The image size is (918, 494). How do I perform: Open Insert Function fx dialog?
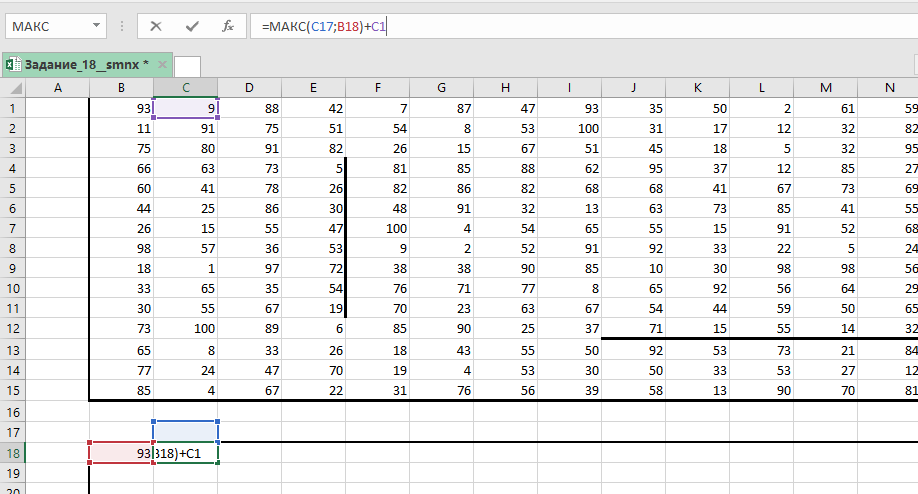(228, 26)
